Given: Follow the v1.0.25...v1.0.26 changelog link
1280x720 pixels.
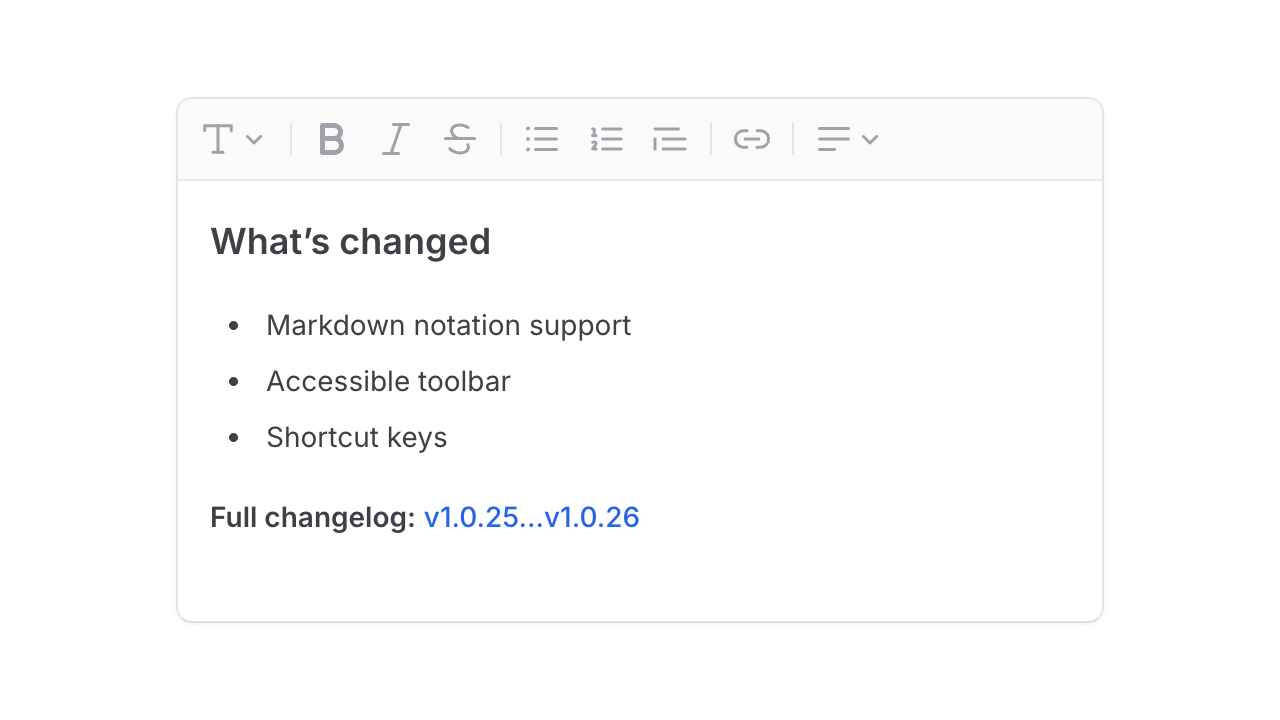Looking at the screenshot, I should point(532,517).
